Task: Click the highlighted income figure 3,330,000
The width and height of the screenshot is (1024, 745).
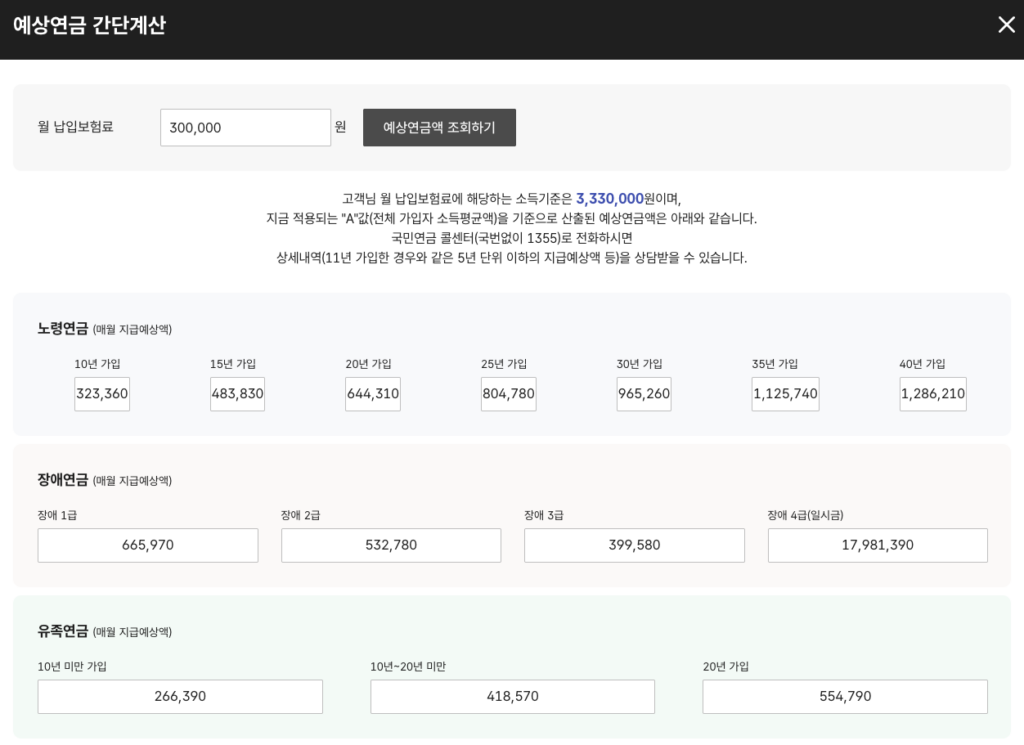Action: [610, 198]
